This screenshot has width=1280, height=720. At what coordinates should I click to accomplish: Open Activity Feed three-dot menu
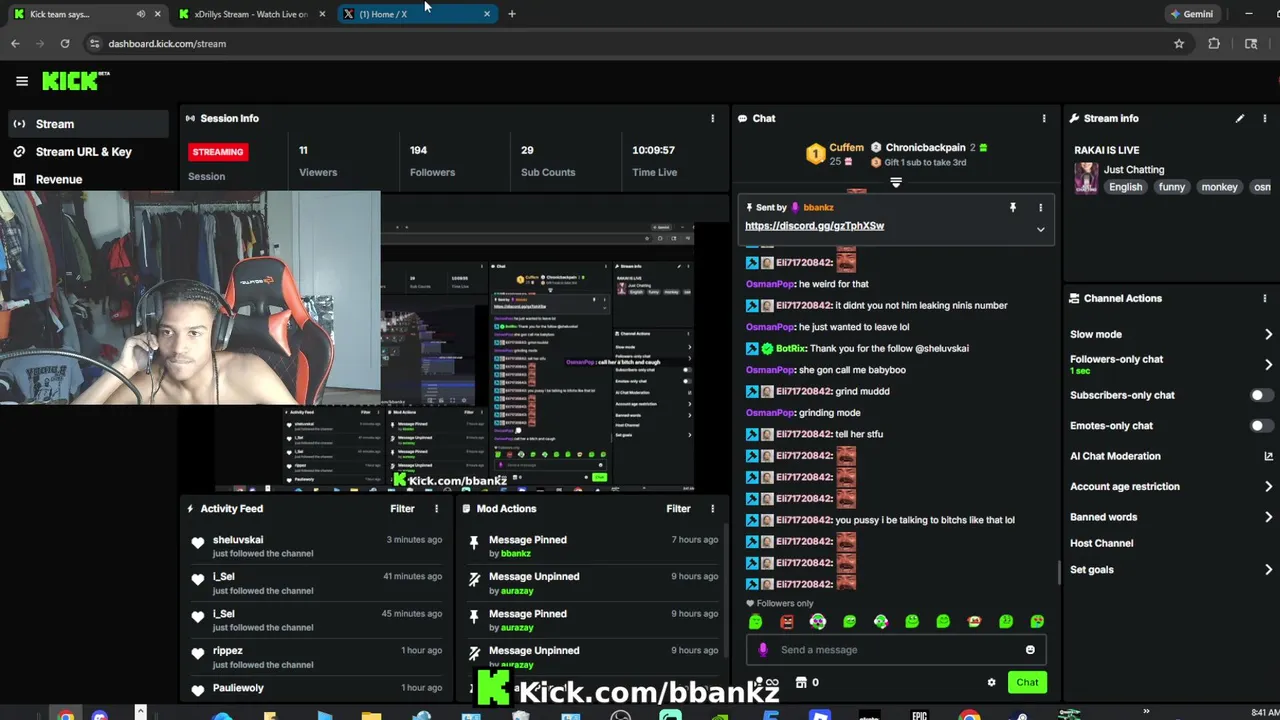[x=436, y=508]
